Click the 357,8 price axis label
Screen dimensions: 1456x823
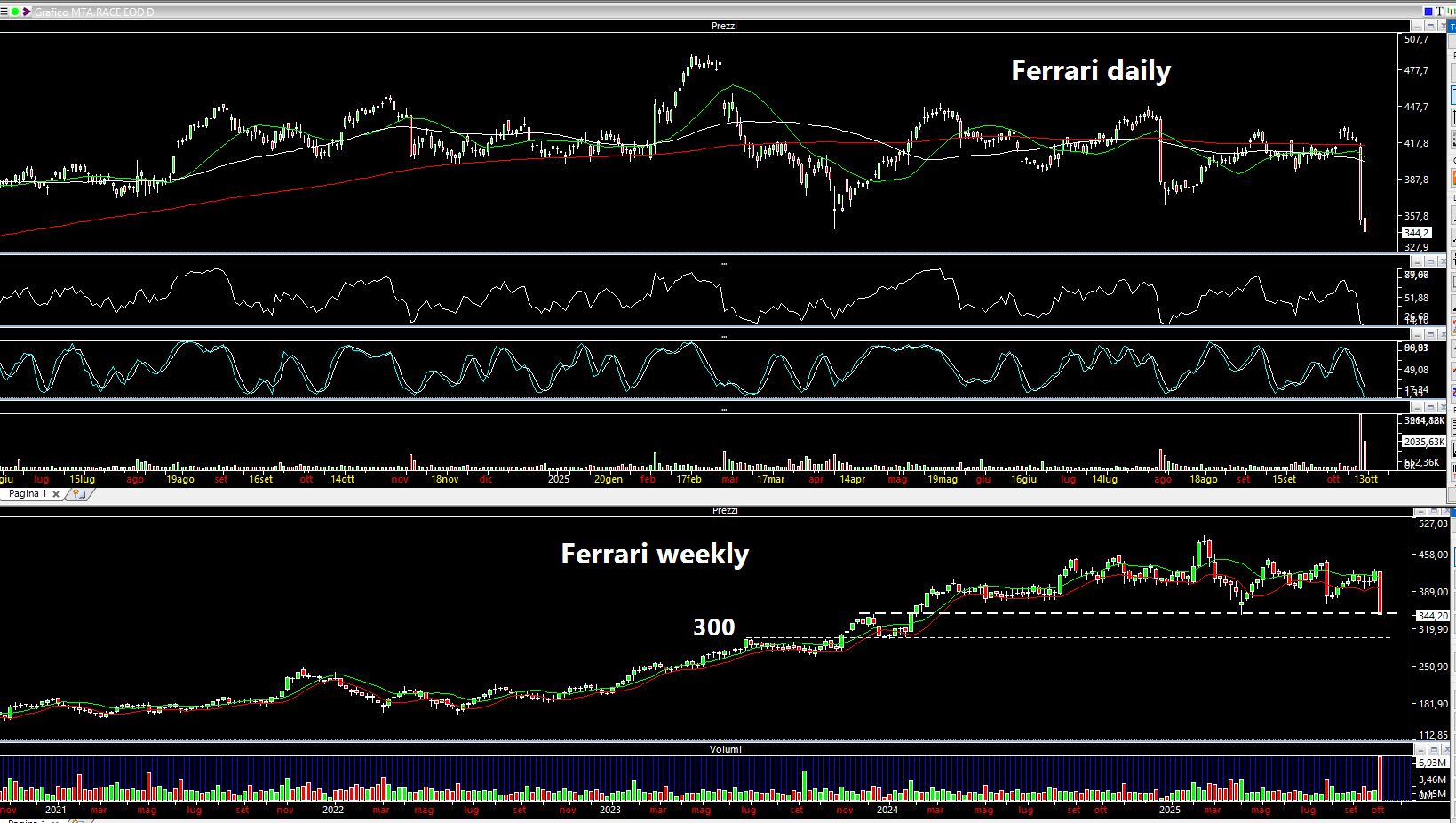(x=1416, y=216)
